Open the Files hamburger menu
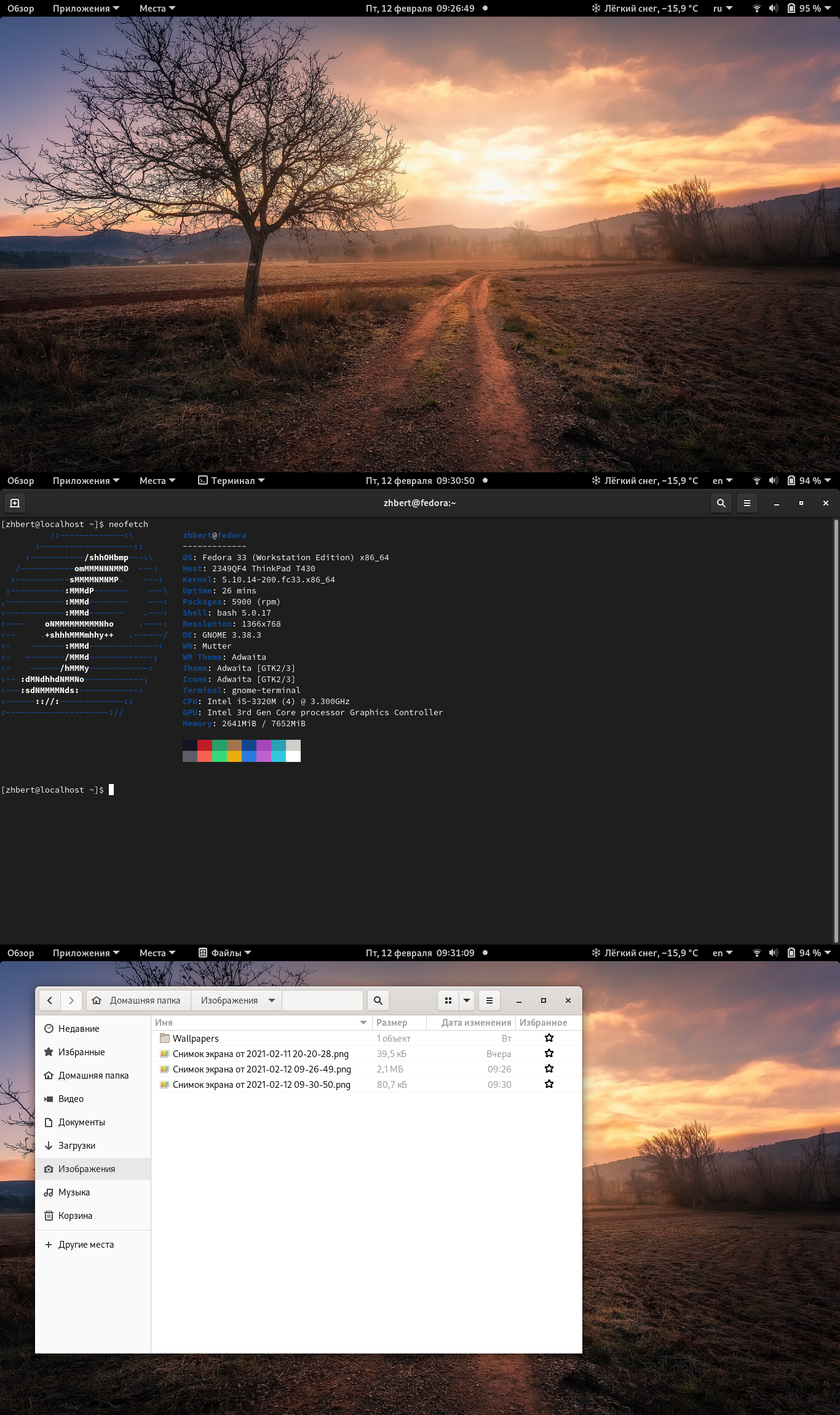Screen dimensions: 840x1415 [x=489, y=1001]
